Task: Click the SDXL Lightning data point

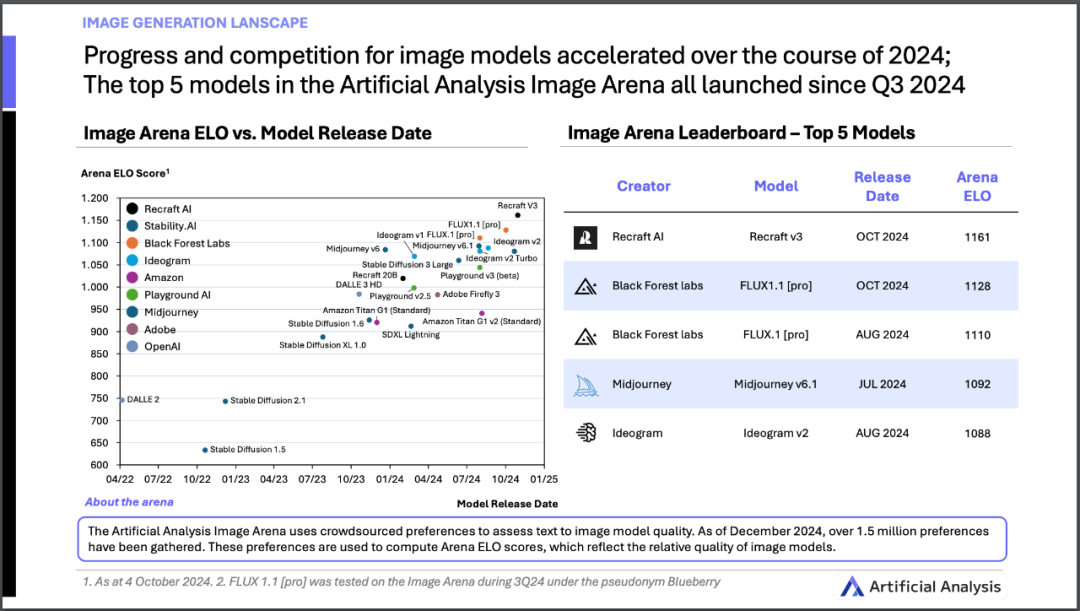Action: click(411, 327)
